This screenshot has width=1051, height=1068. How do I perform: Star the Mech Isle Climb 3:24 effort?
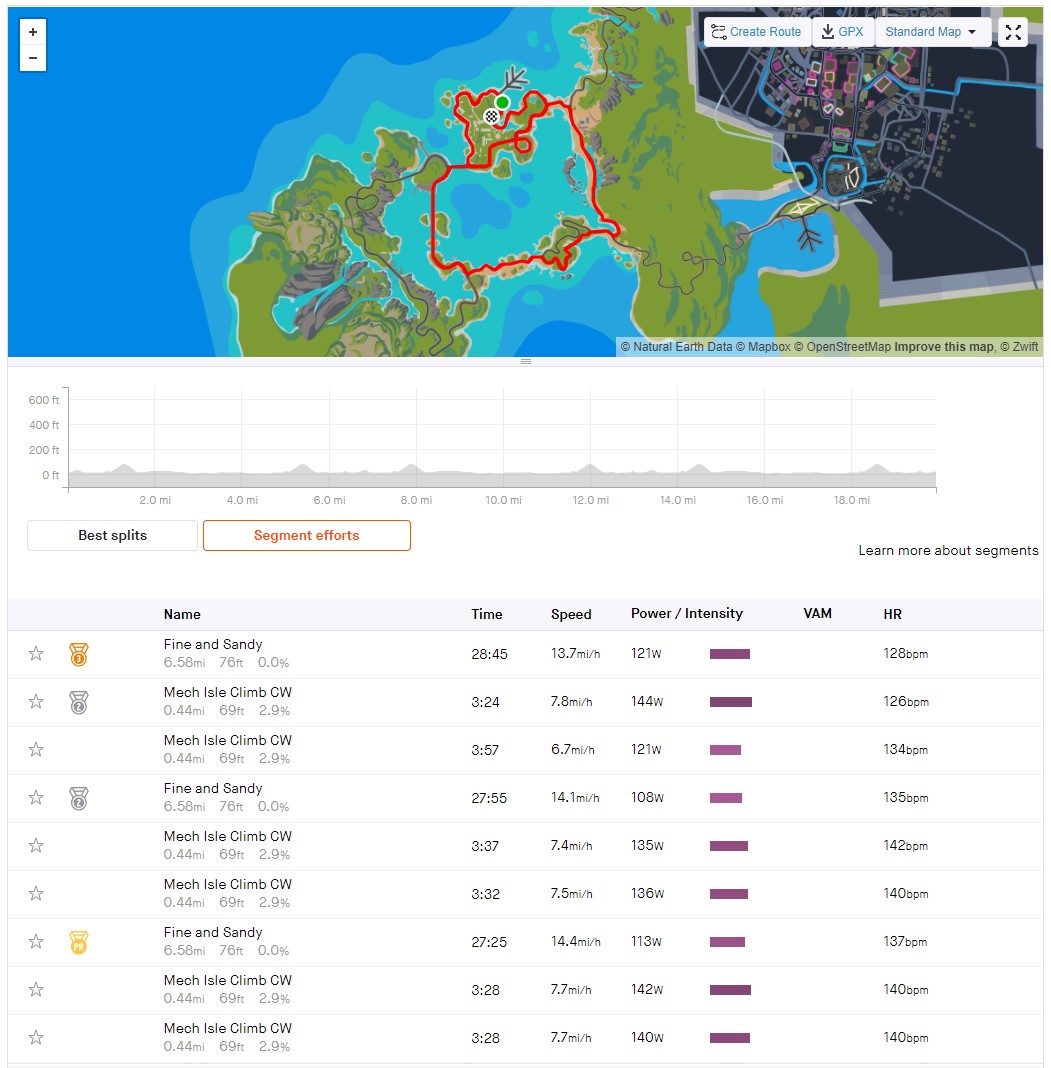(36, 702)
